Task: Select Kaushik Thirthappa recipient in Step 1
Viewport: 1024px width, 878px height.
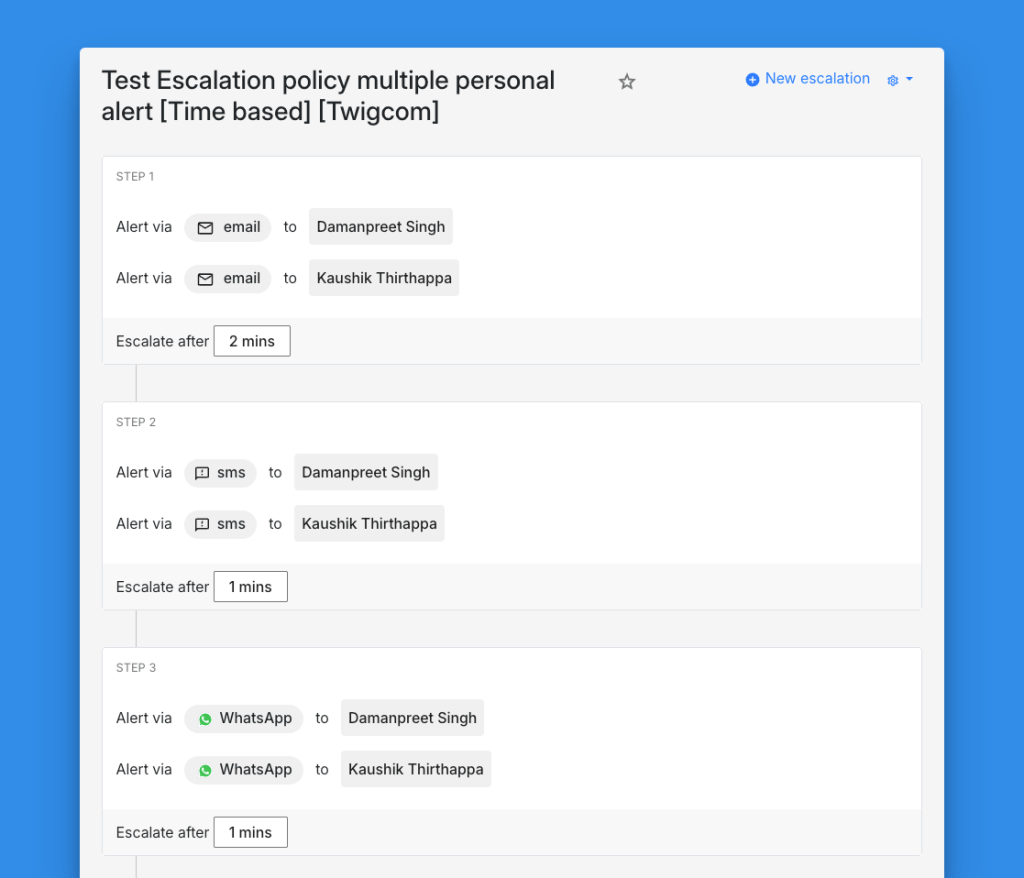Action: point(384,278)
